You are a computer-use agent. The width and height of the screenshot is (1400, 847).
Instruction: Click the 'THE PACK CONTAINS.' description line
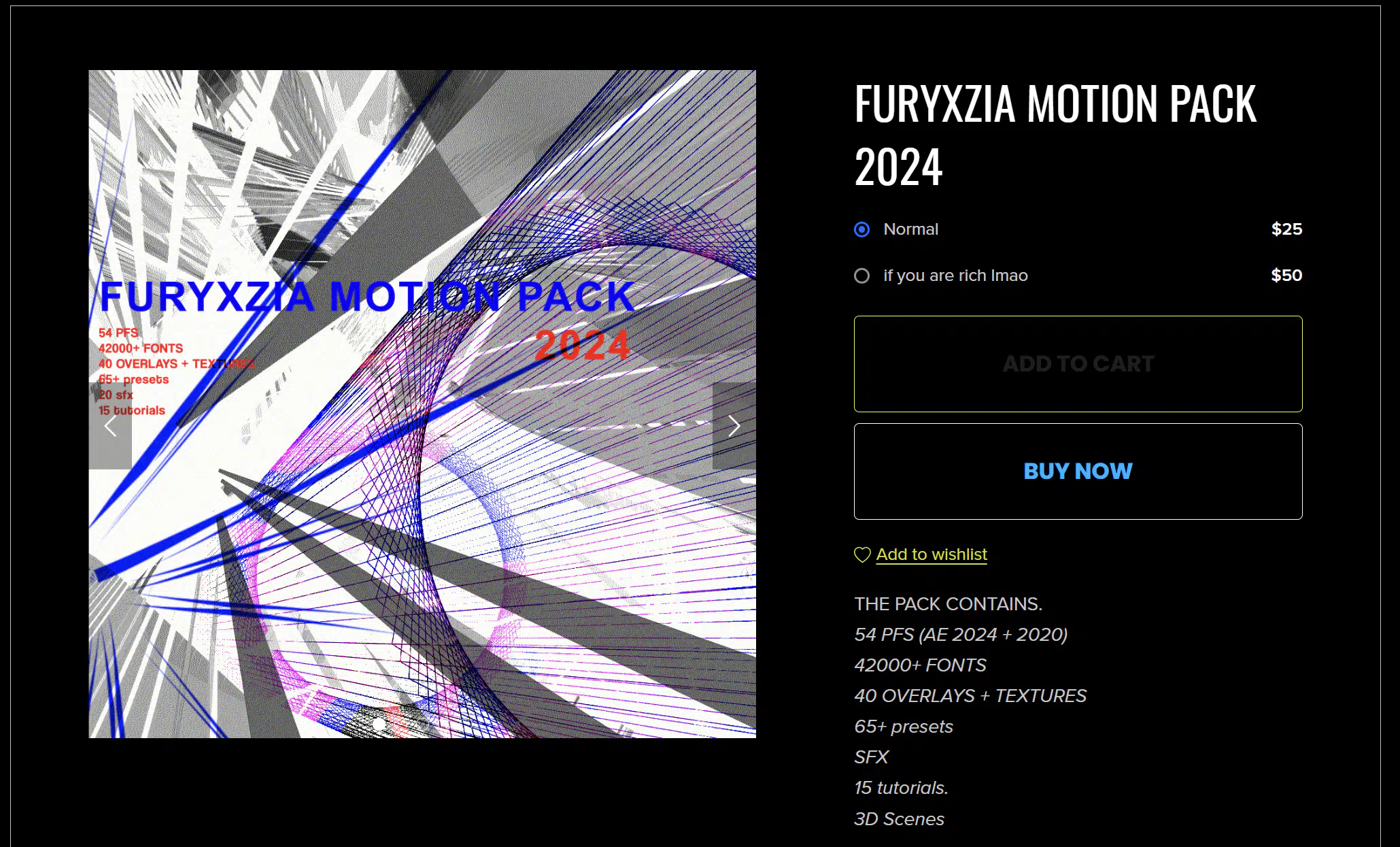tap(948, 604)
